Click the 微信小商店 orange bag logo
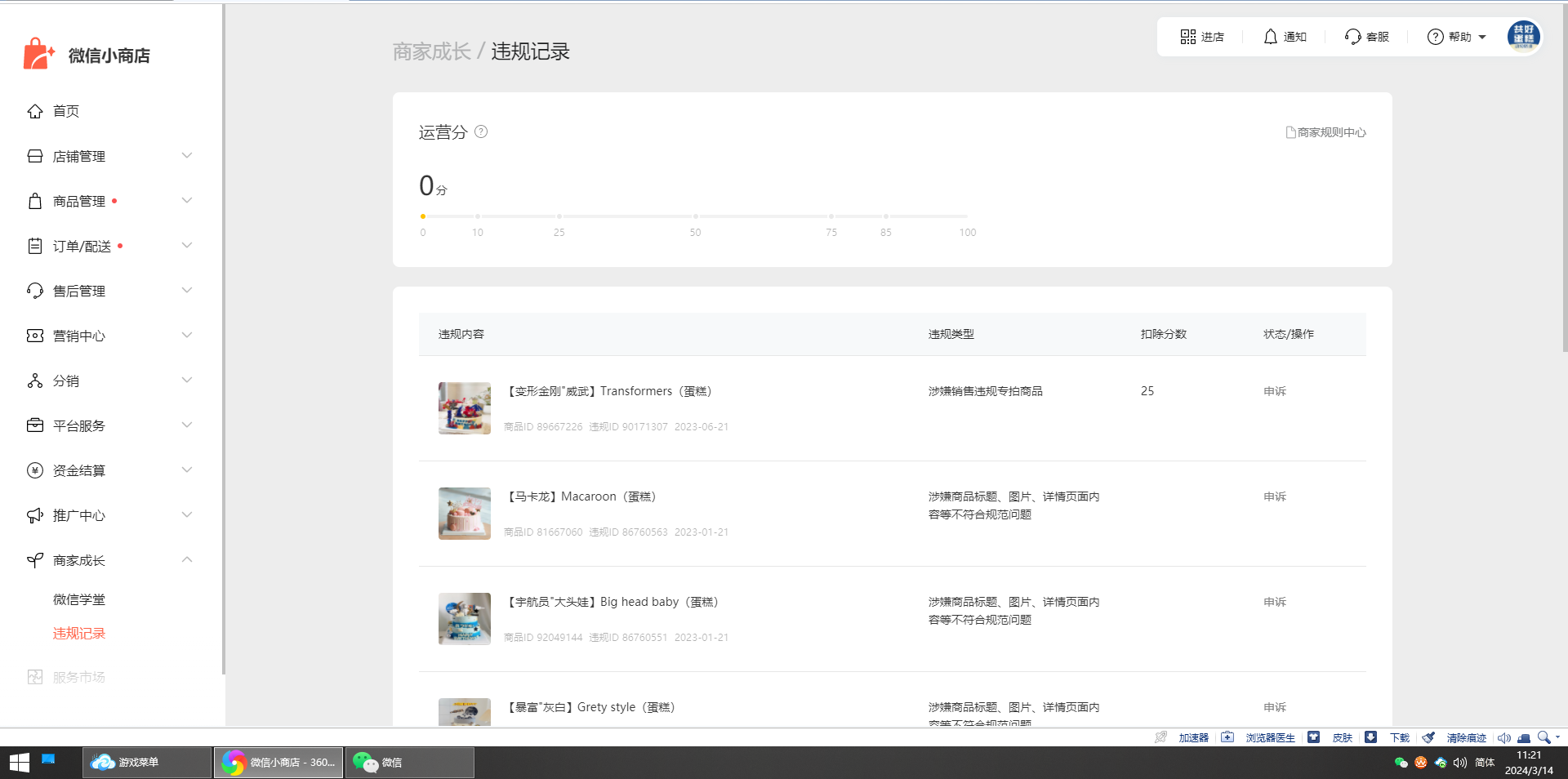 (38, 54)
